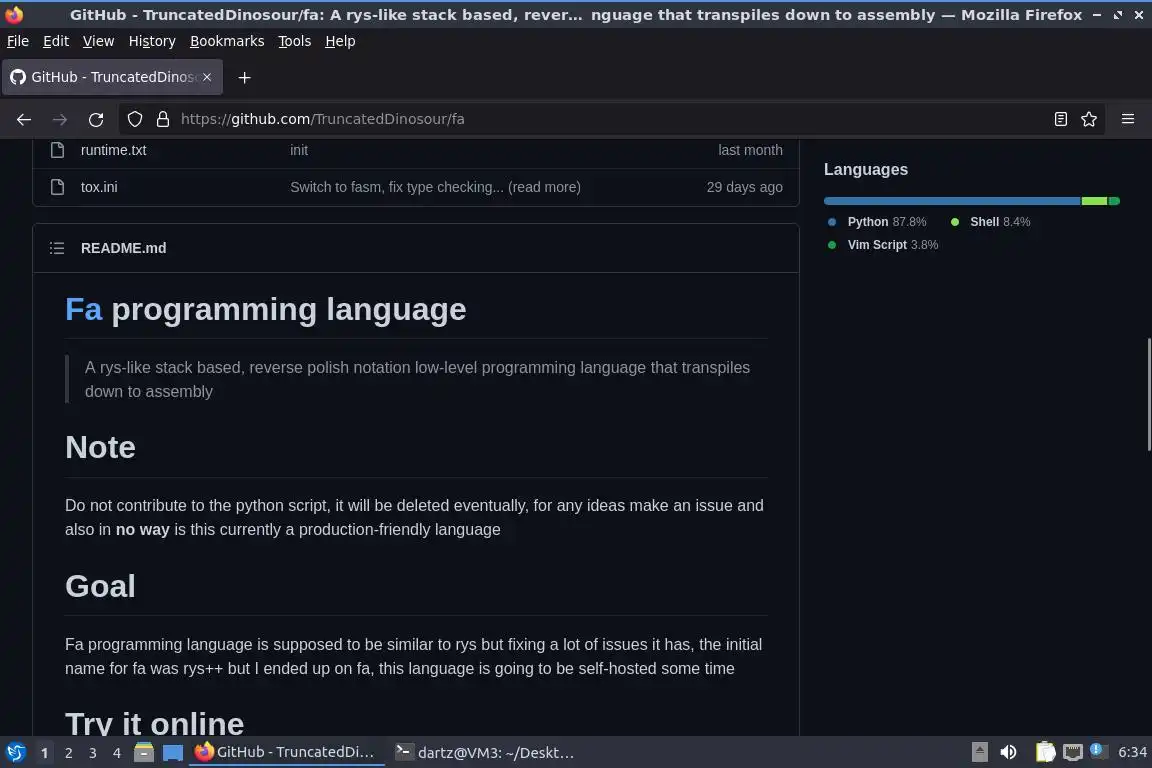Open the runtime.txt file link

pyautogui.click(x=113, y=150)
